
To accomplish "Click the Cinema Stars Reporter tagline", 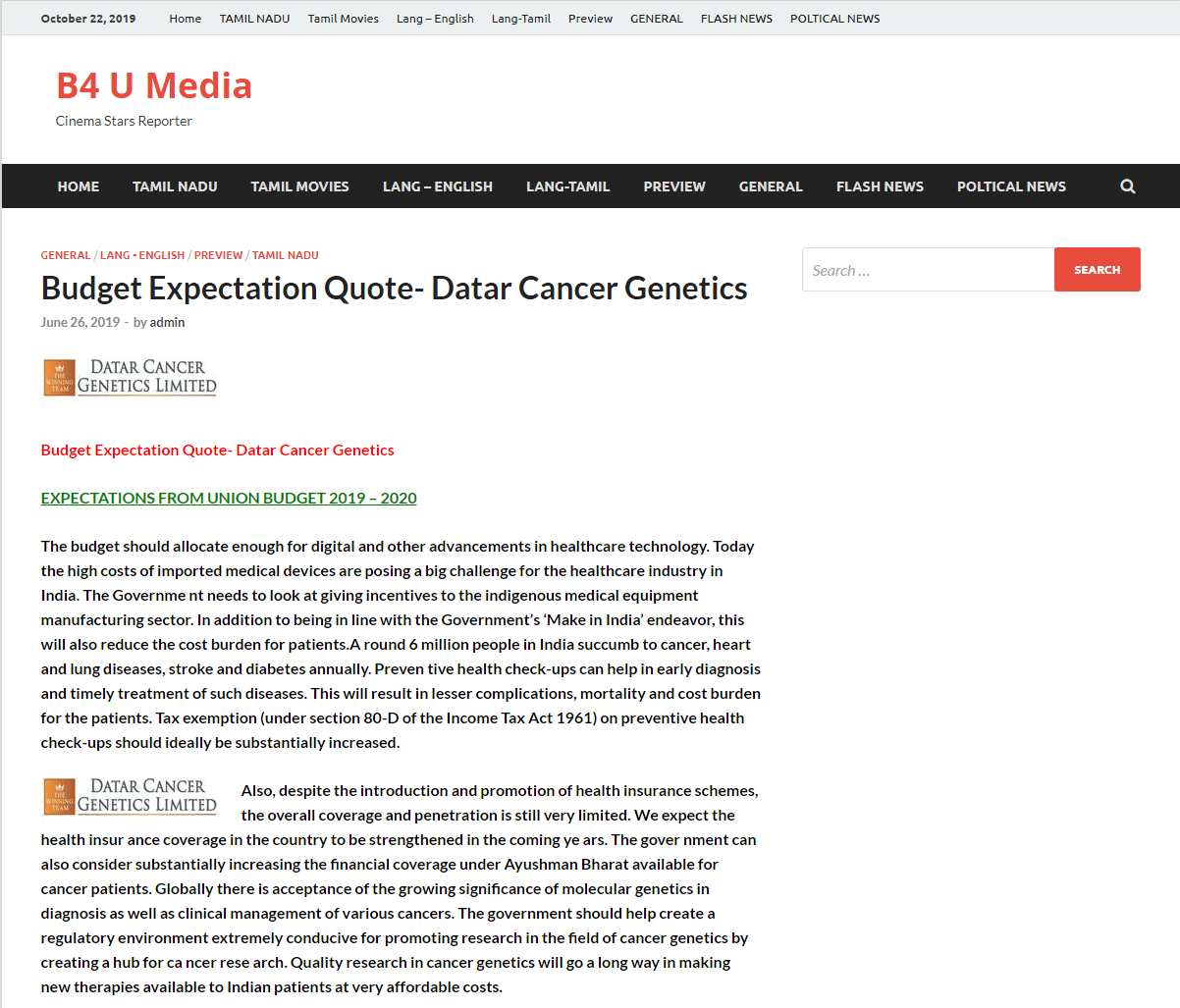I will [x=124, y=121].
